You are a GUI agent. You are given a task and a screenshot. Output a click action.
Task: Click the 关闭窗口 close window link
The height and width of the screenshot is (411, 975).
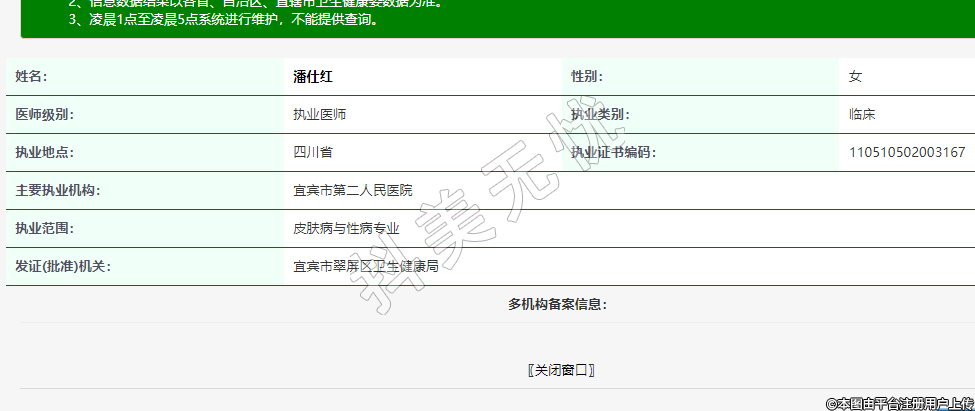561,370
